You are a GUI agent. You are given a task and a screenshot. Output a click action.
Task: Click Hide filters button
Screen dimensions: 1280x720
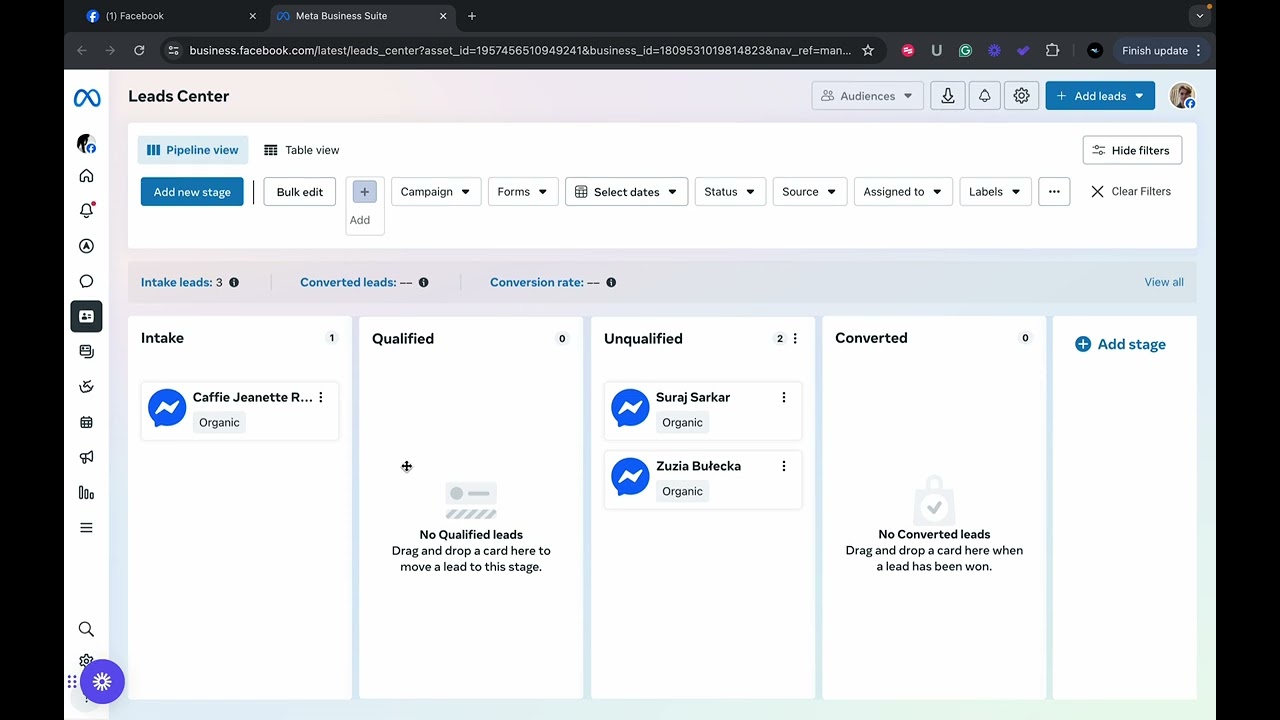[1132, 150]
